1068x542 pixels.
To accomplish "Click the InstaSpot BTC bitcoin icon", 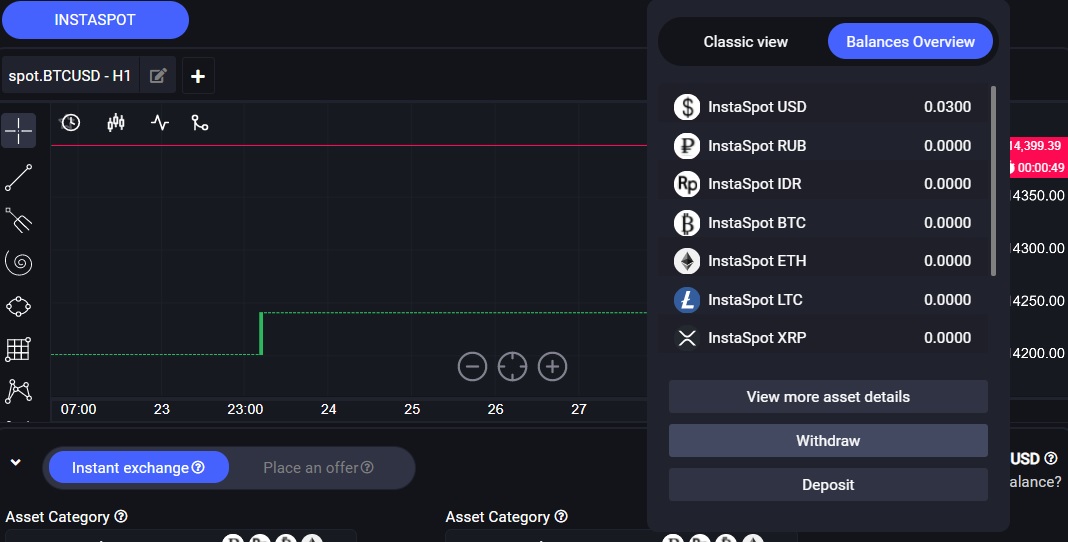I will (x=687, y=223).
